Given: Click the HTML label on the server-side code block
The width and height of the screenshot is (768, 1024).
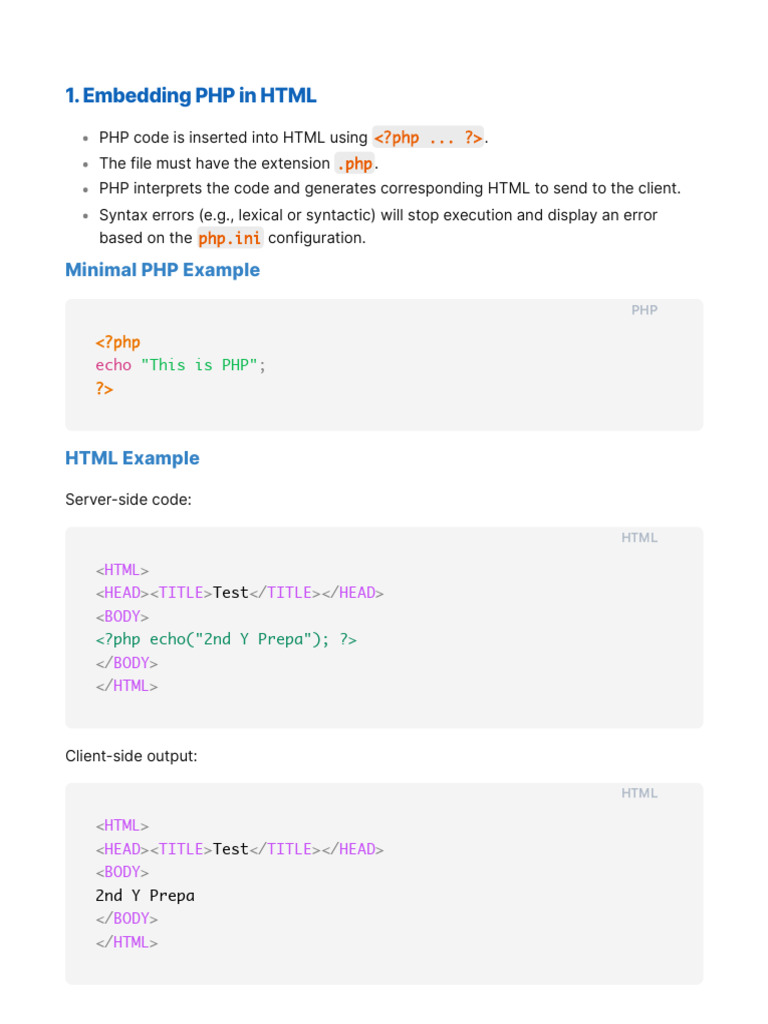Looking at the screenshot, I should pyautogui.click(x=639, y=538).
